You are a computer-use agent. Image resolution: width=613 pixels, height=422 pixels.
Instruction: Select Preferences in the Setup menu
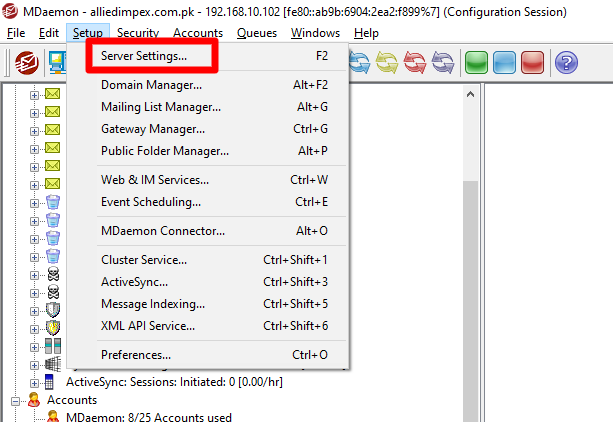[x=136, y=354]
